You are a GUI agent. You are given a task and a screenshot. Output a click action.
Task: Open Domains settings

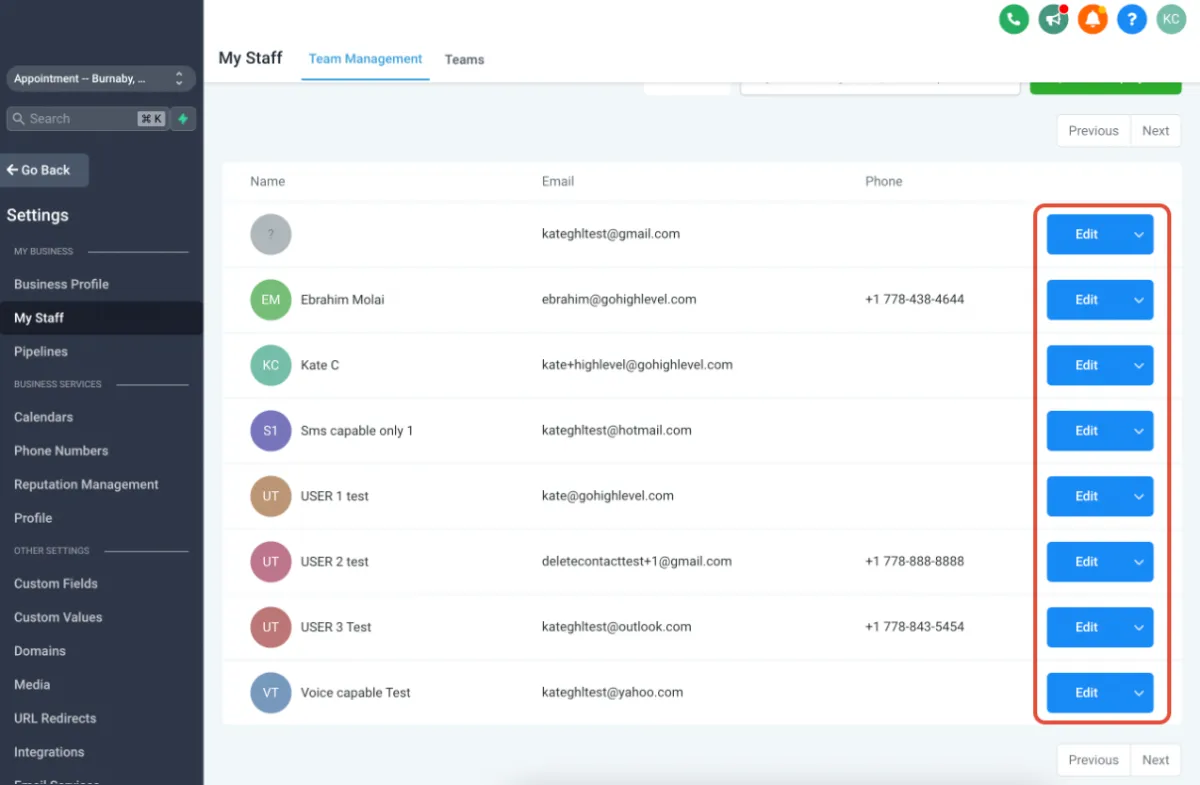click(40, 651)
